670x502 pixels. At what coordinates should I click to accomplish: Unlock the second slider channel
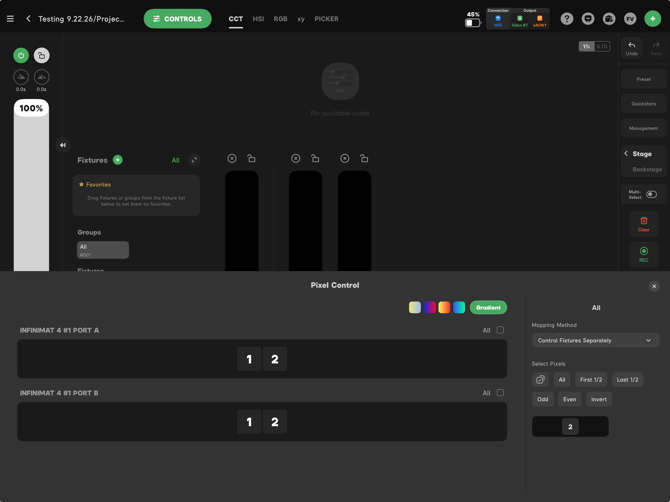[x=315, y=159]
